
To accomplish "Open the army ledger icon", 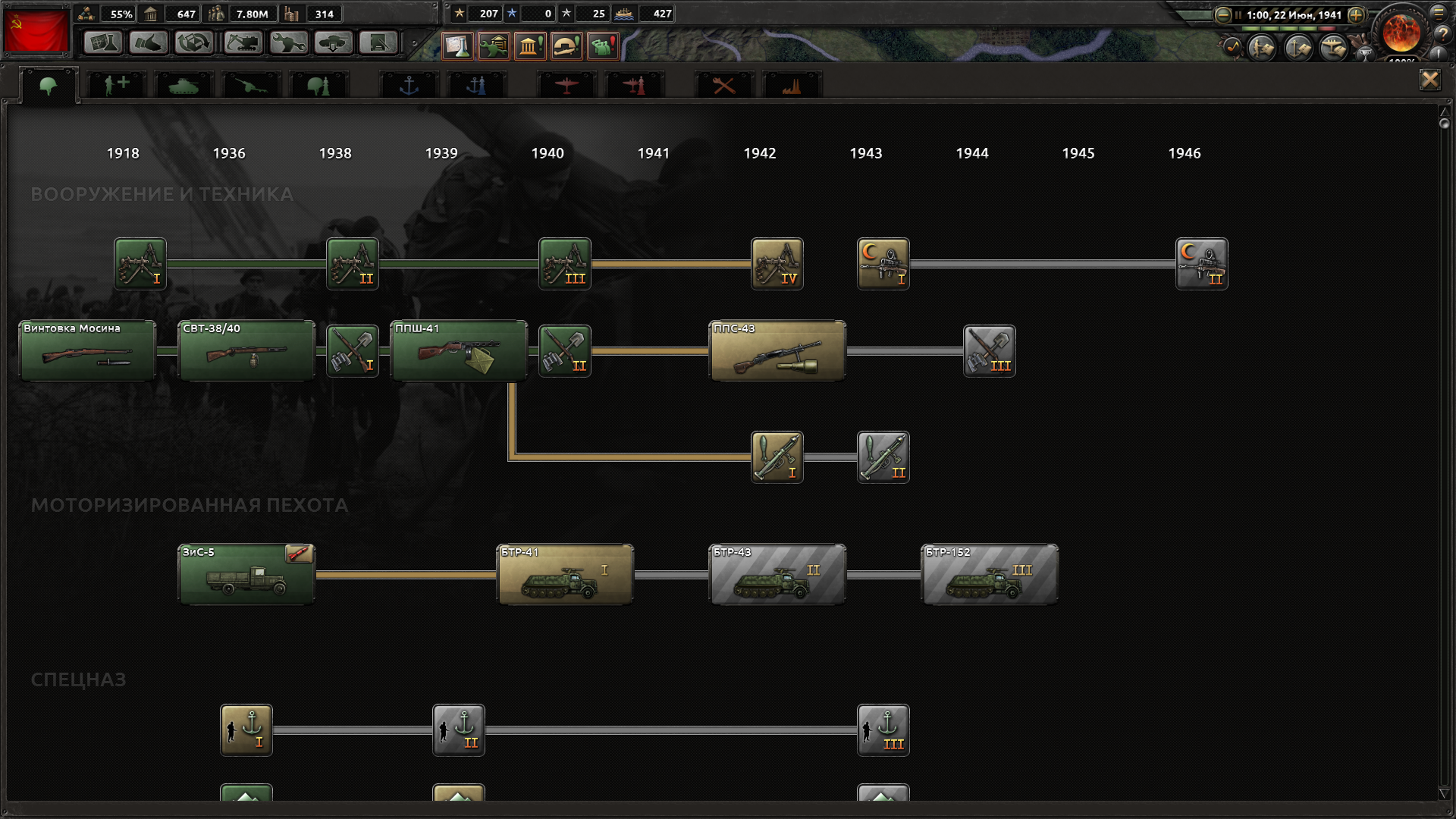I will click(1262, 48).
